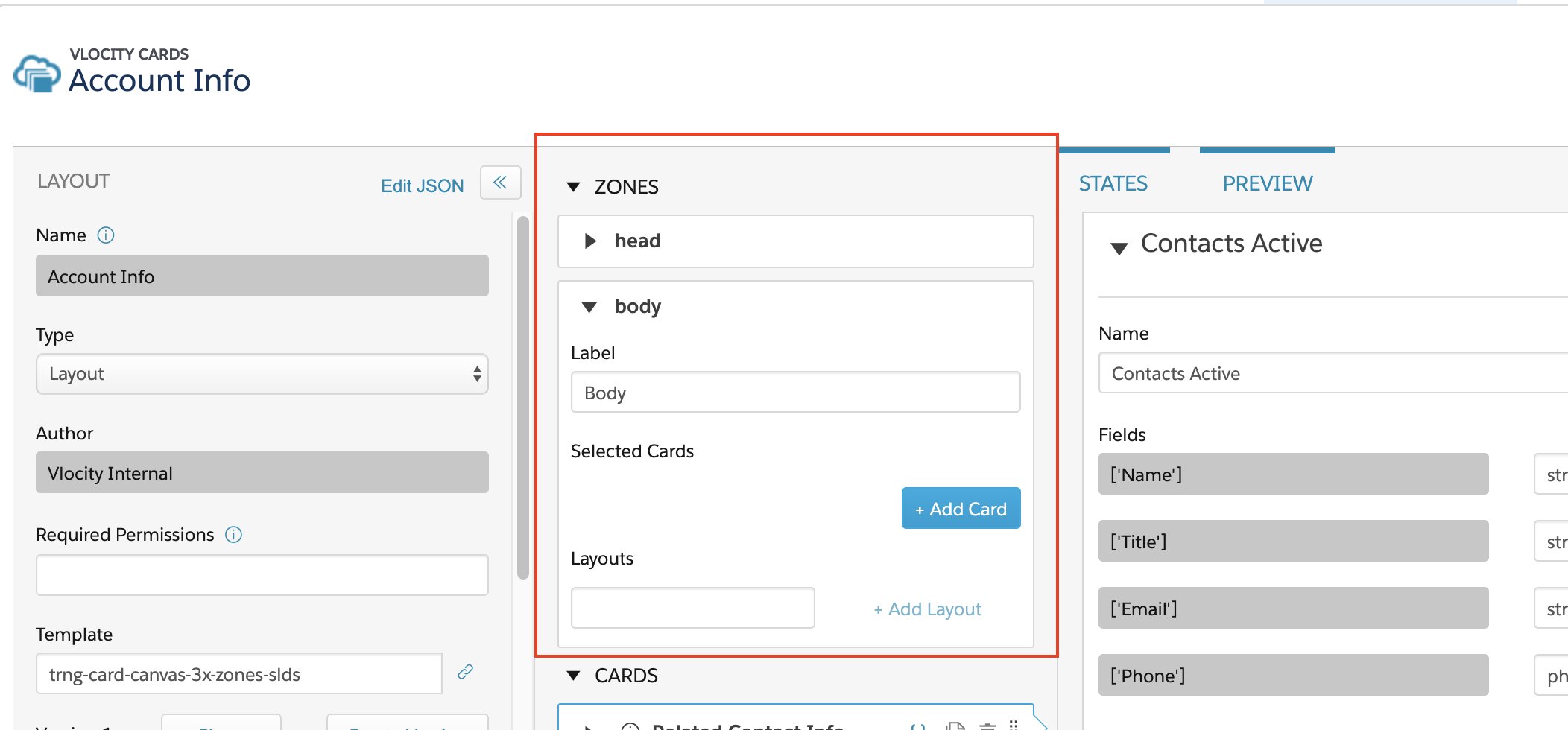
Task: Select the ['Phone'] field entry
Action: [1294, 675]
